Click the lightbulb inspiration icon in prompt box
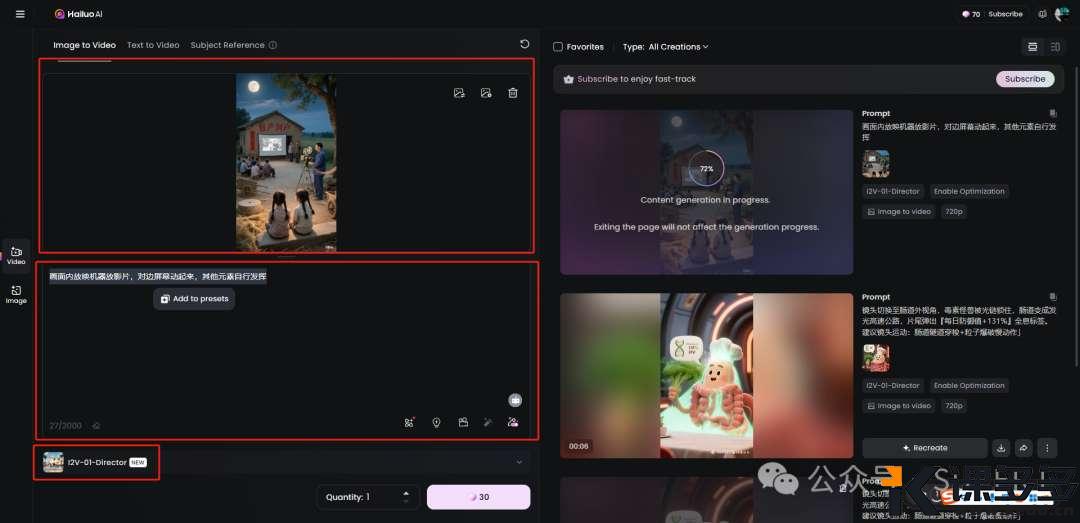 (437, 423)
